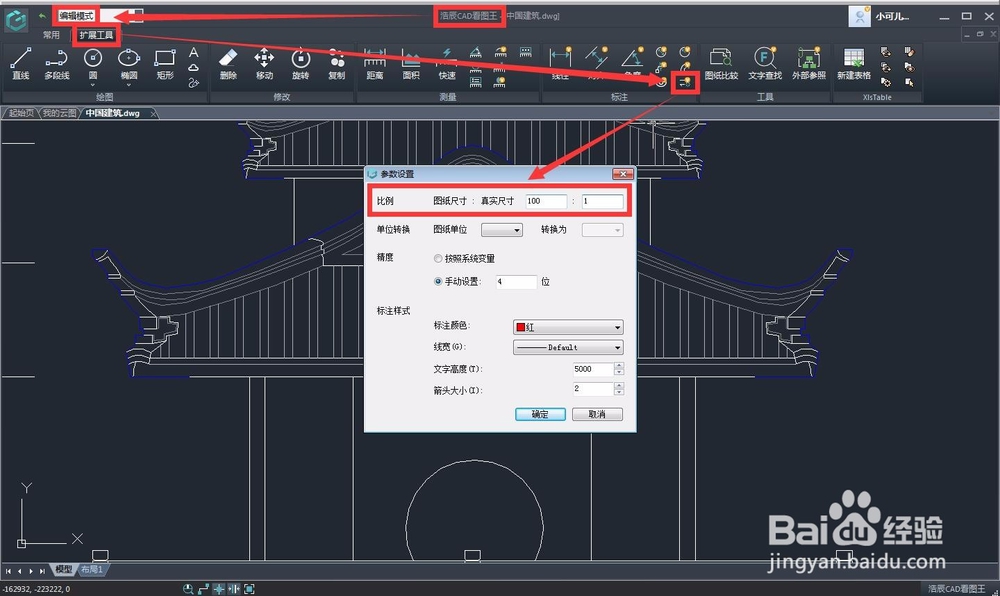Switch to the 布局1 layout tab
1000x596 pixels.
point(92,569)
